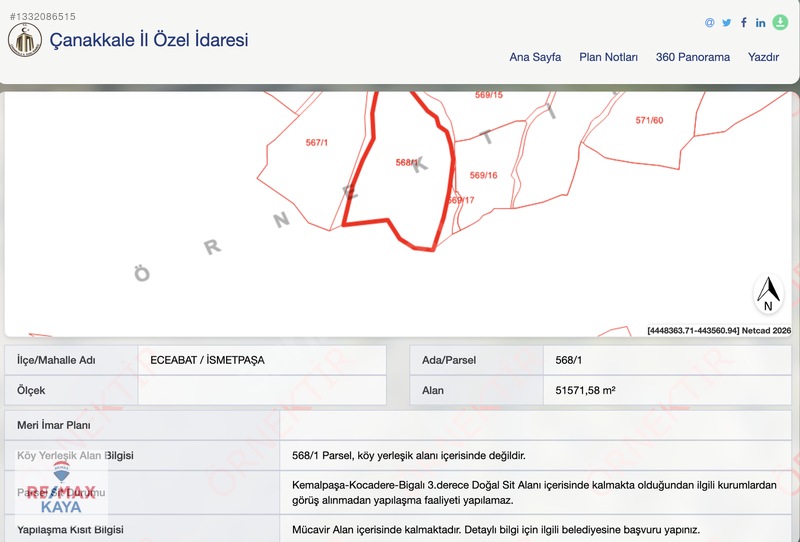Share on Facebook via the f icon

pos(744,22)
